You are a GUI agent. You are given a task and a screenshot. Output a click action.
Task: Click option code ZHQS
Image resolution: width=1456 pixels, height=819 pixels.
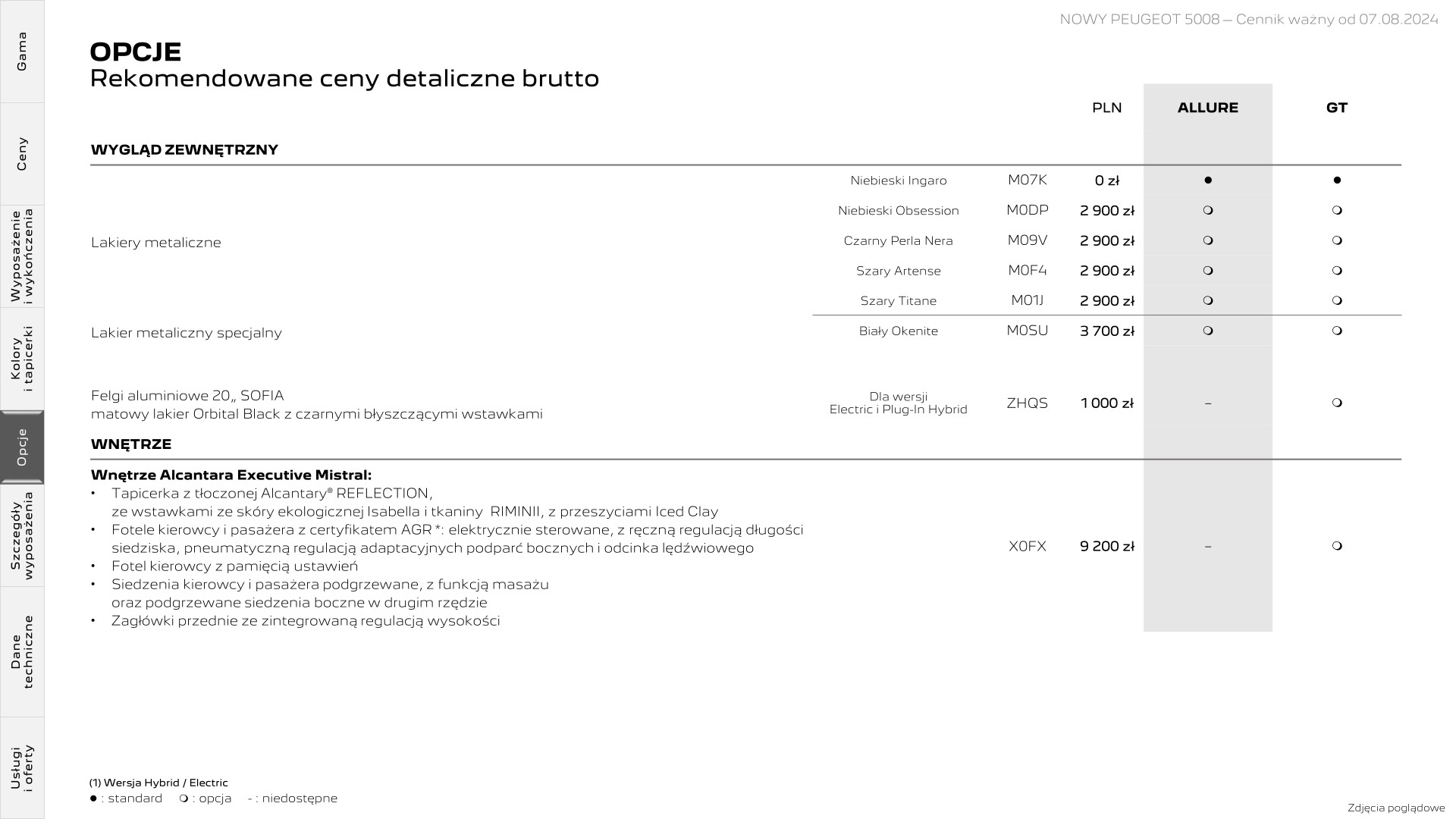tap(1028, 403)
